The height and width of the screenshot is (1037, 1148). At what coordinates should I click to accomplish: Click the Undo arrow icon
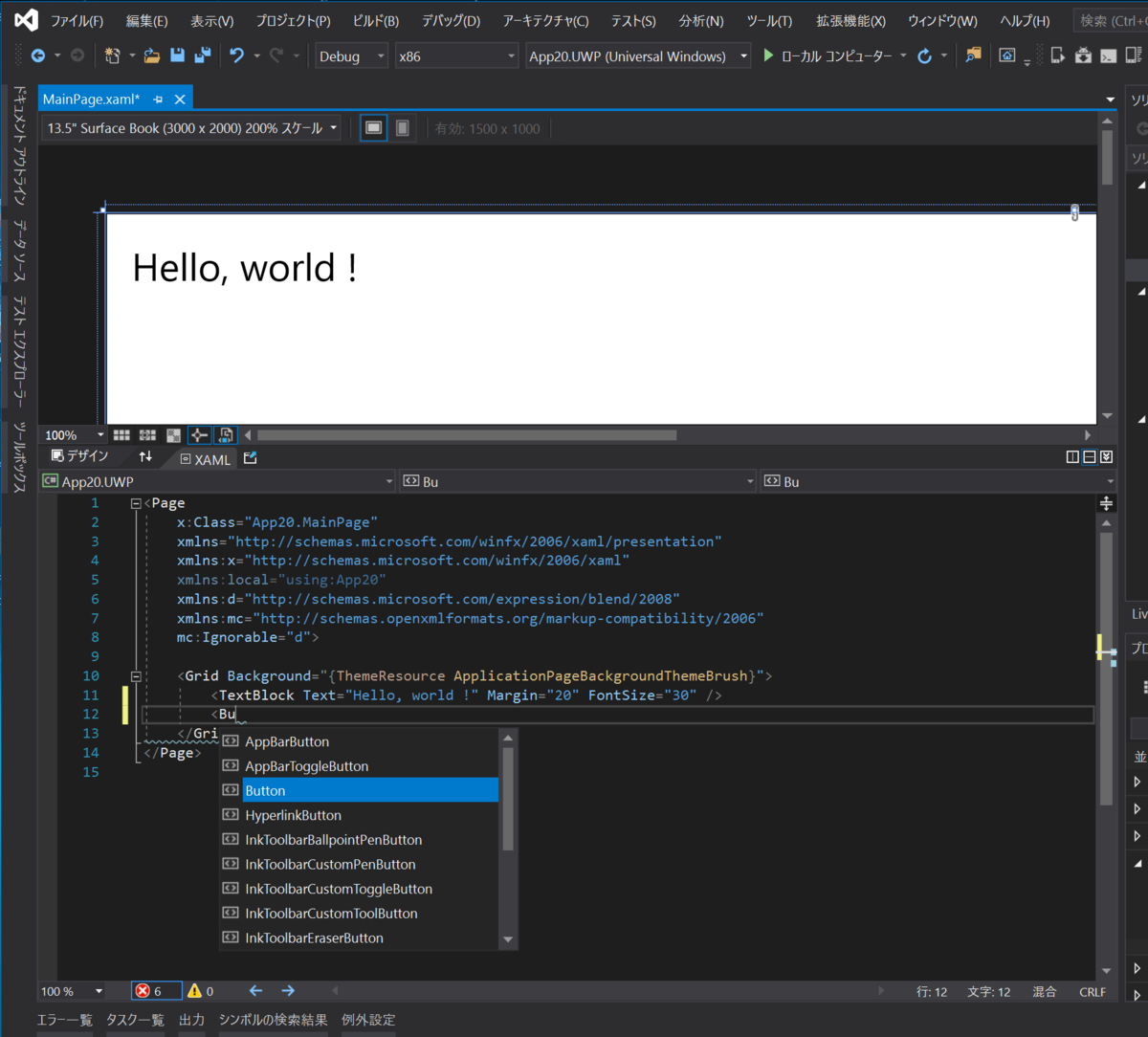237,56
